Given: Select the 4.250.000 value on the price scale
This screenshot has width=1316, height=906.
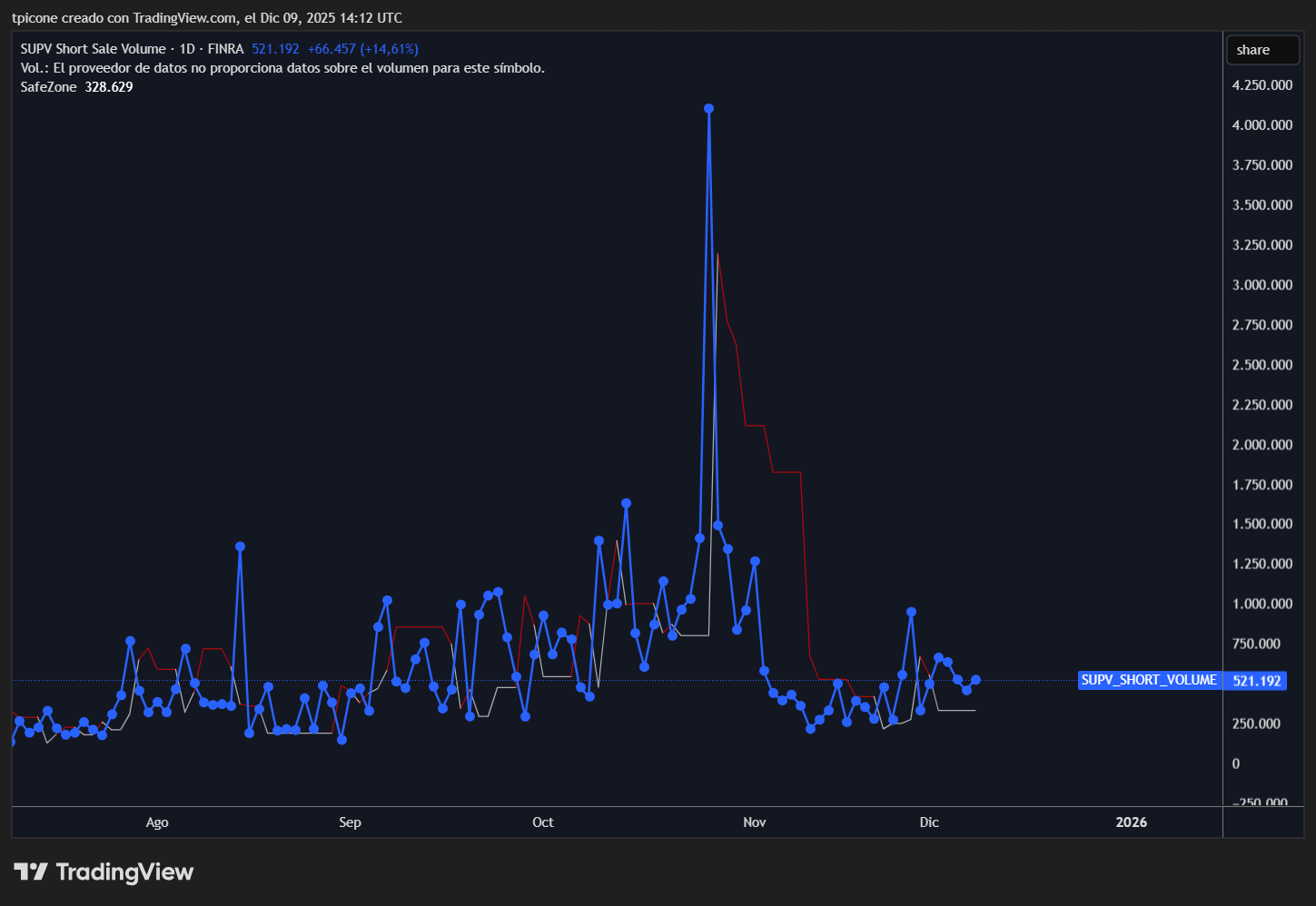Looking at the screenshot, I should 1262,84.
